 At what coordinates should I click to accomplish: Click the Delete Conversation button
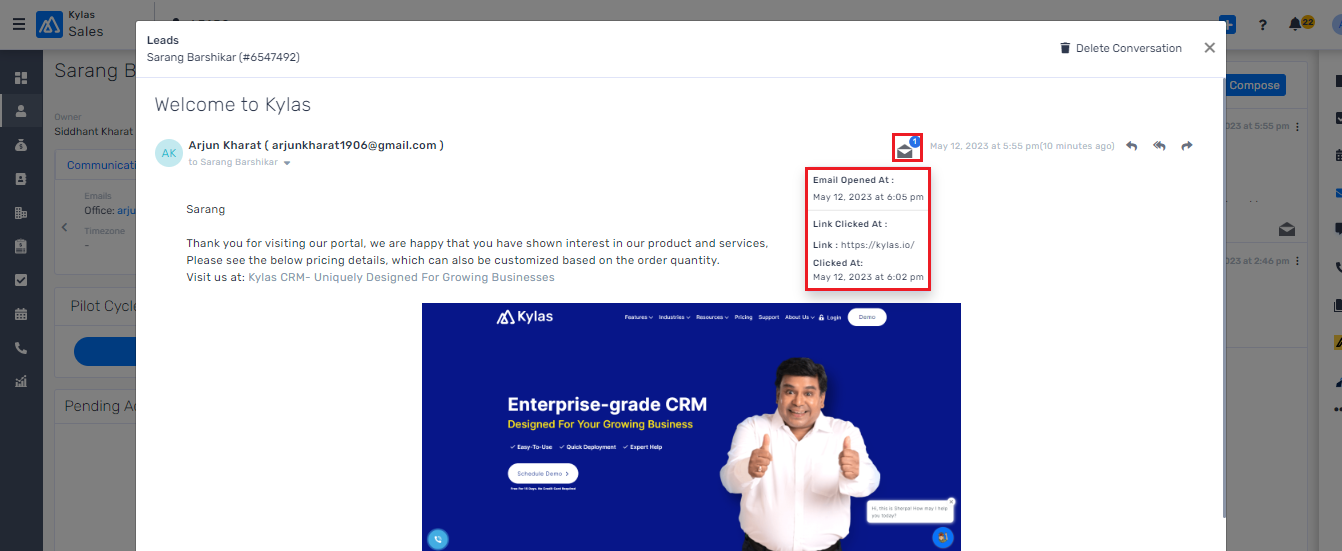(x=1121, y=48)
